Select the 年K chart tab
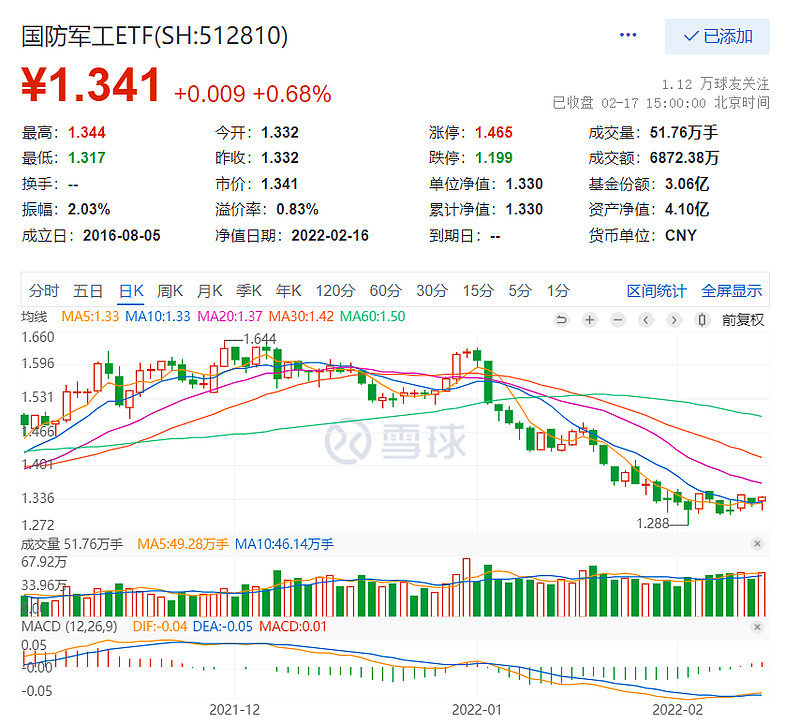The image size is (800, 724). click(x=289, y=291)
